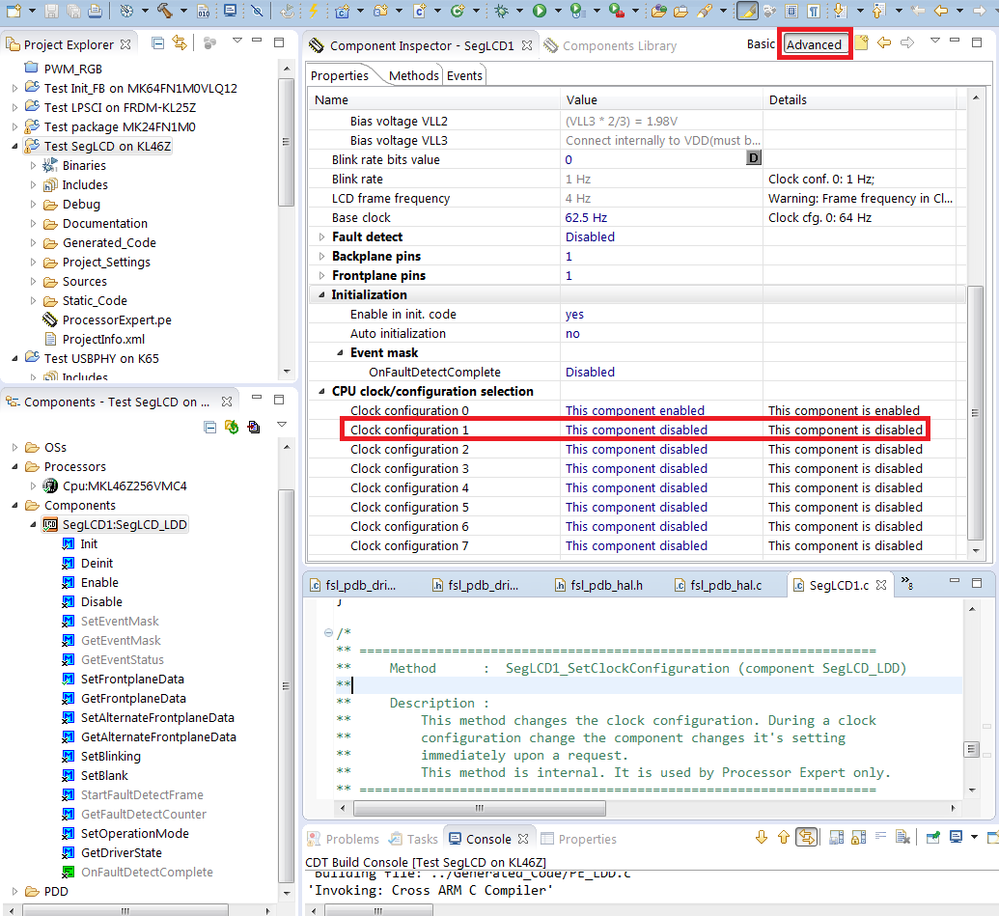Toggle console Wrap/Switch arrows button

[806, 837]
